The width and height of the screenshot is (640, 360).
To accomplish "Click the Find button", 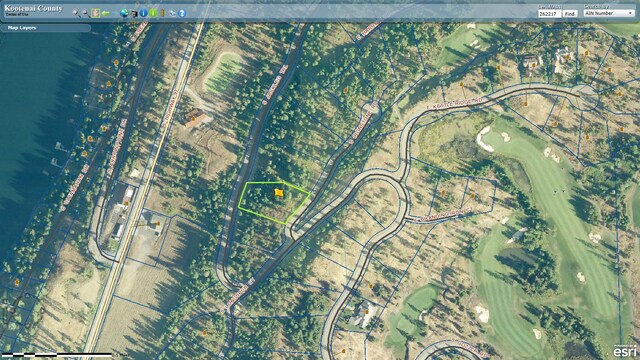I will pyautogui.click(x=570, y=13).
